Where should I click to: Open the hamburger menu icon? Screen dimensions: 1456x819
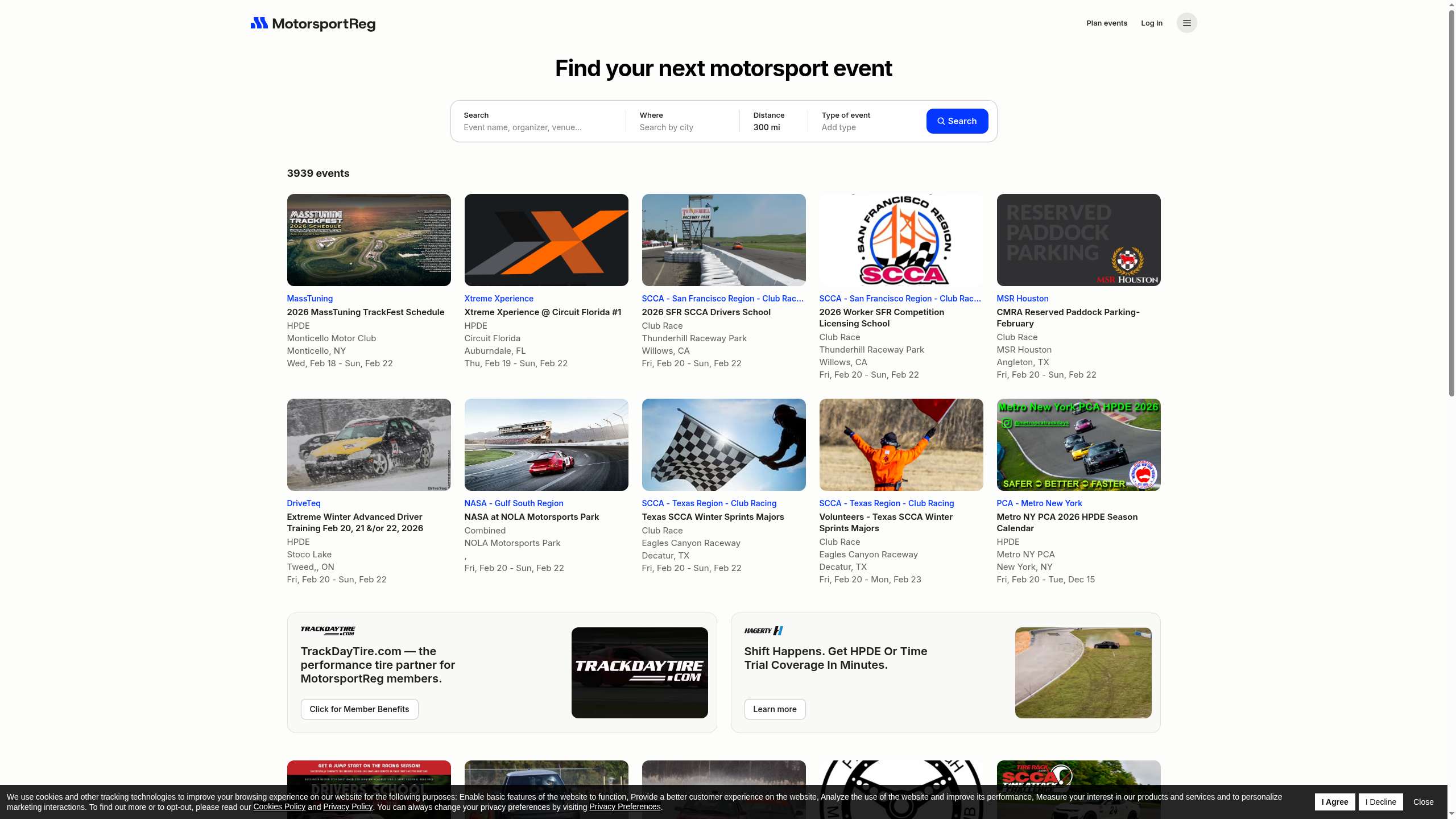tap(1186, 23)
